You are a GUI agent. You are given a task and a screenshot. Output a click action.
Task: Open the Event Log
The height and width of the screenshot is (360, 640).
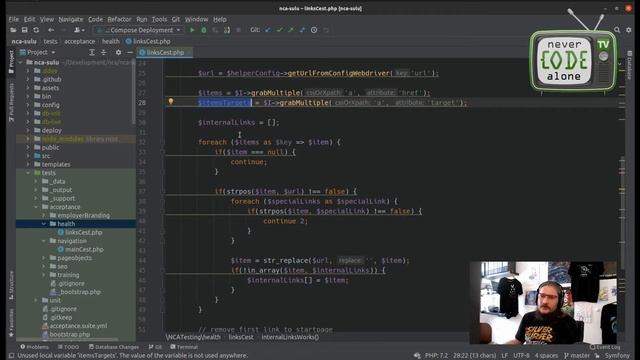coord(605,347)
